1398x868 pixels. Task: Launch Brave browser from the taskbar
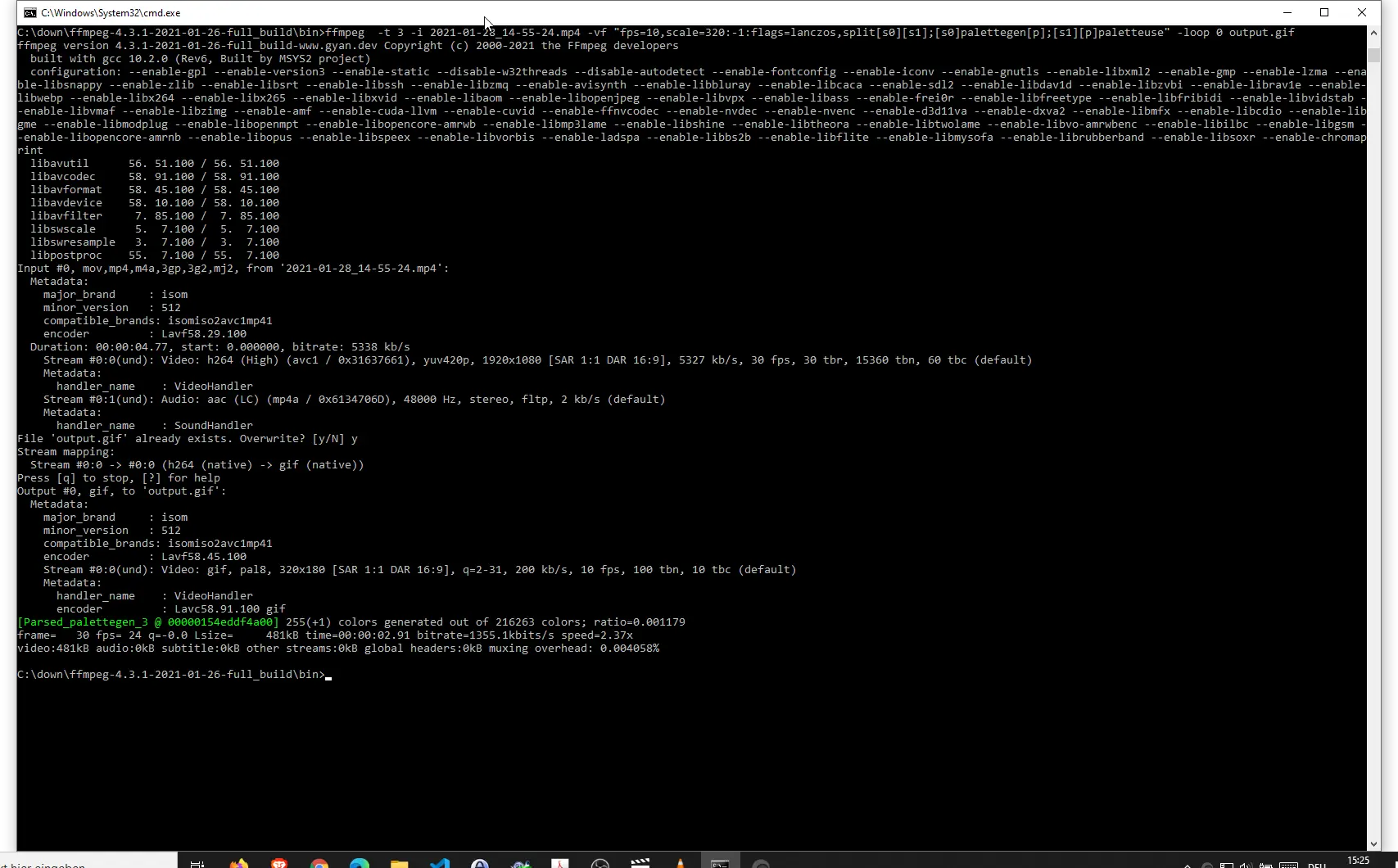(279, 863)
